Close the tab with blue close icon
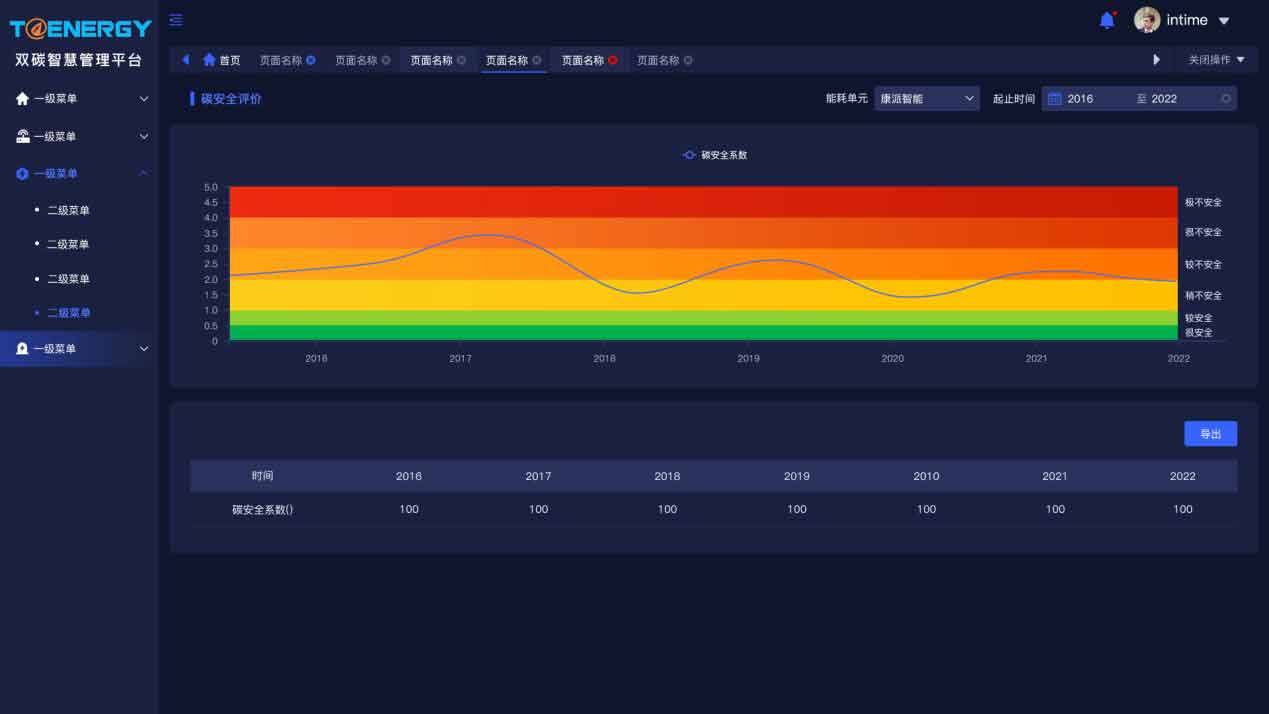 coord(311,60)
